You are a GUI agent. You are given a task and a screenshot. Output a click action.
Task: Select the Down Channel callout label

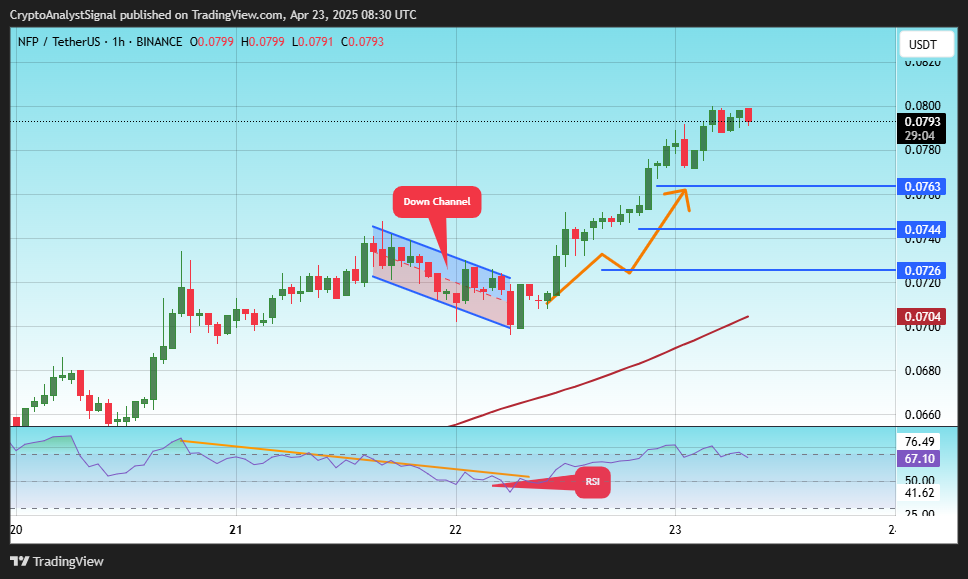(x=436, y=202)
